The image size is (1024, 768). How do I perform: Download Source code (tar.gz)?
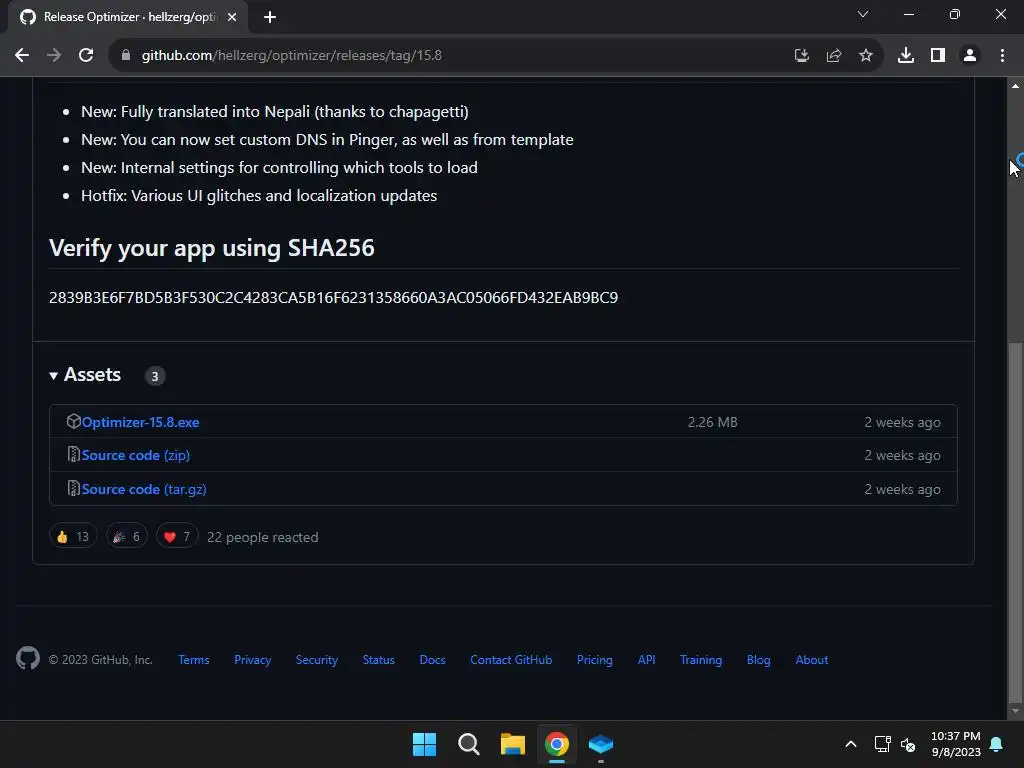coord(144,489)
